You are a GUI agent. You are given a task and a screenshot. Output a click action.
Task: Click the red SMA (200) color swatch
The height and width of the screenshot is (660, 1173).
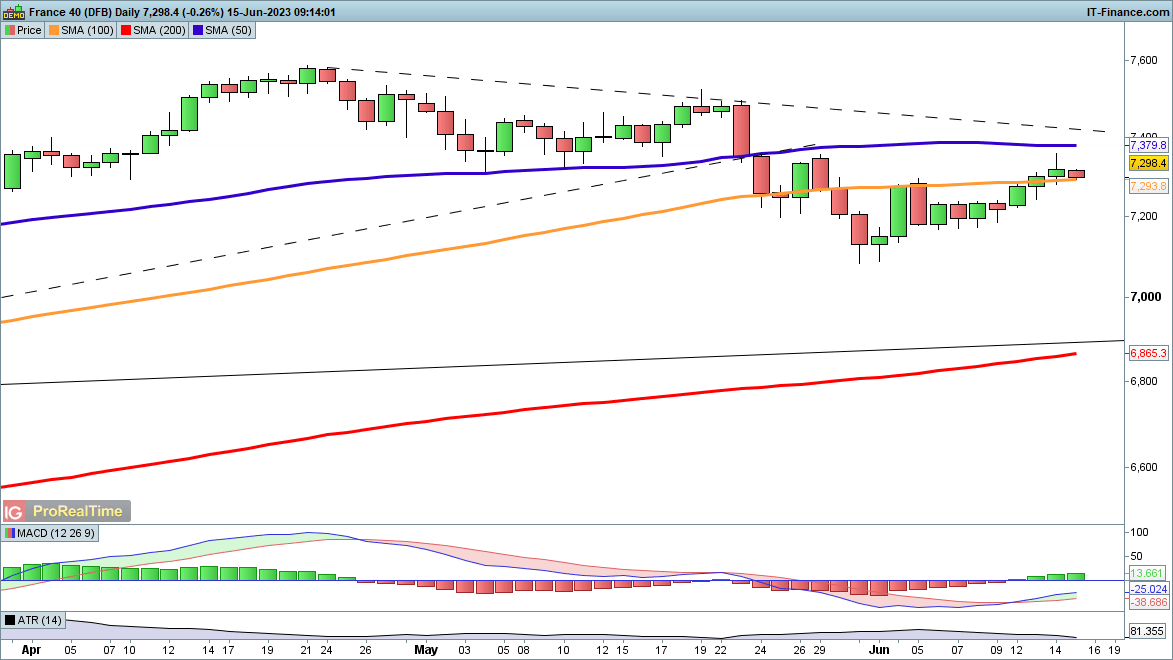pos(126,30)
